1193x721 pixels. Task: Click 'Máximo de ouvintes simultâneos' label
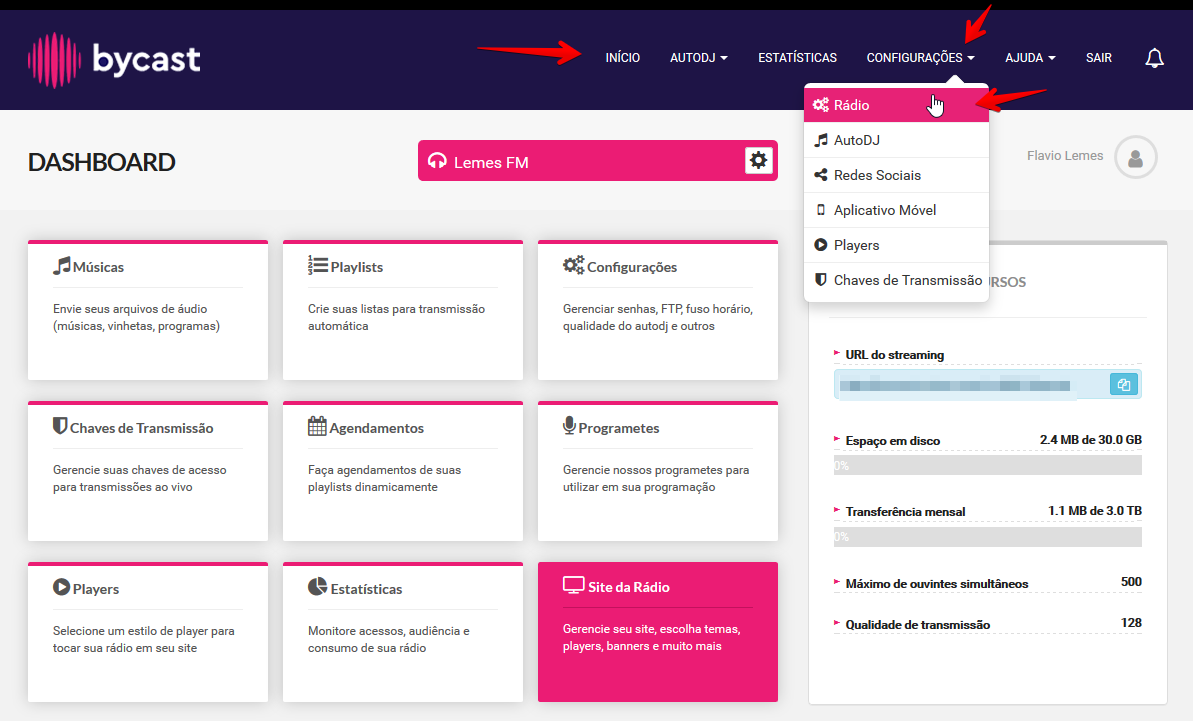click(937, 584)
